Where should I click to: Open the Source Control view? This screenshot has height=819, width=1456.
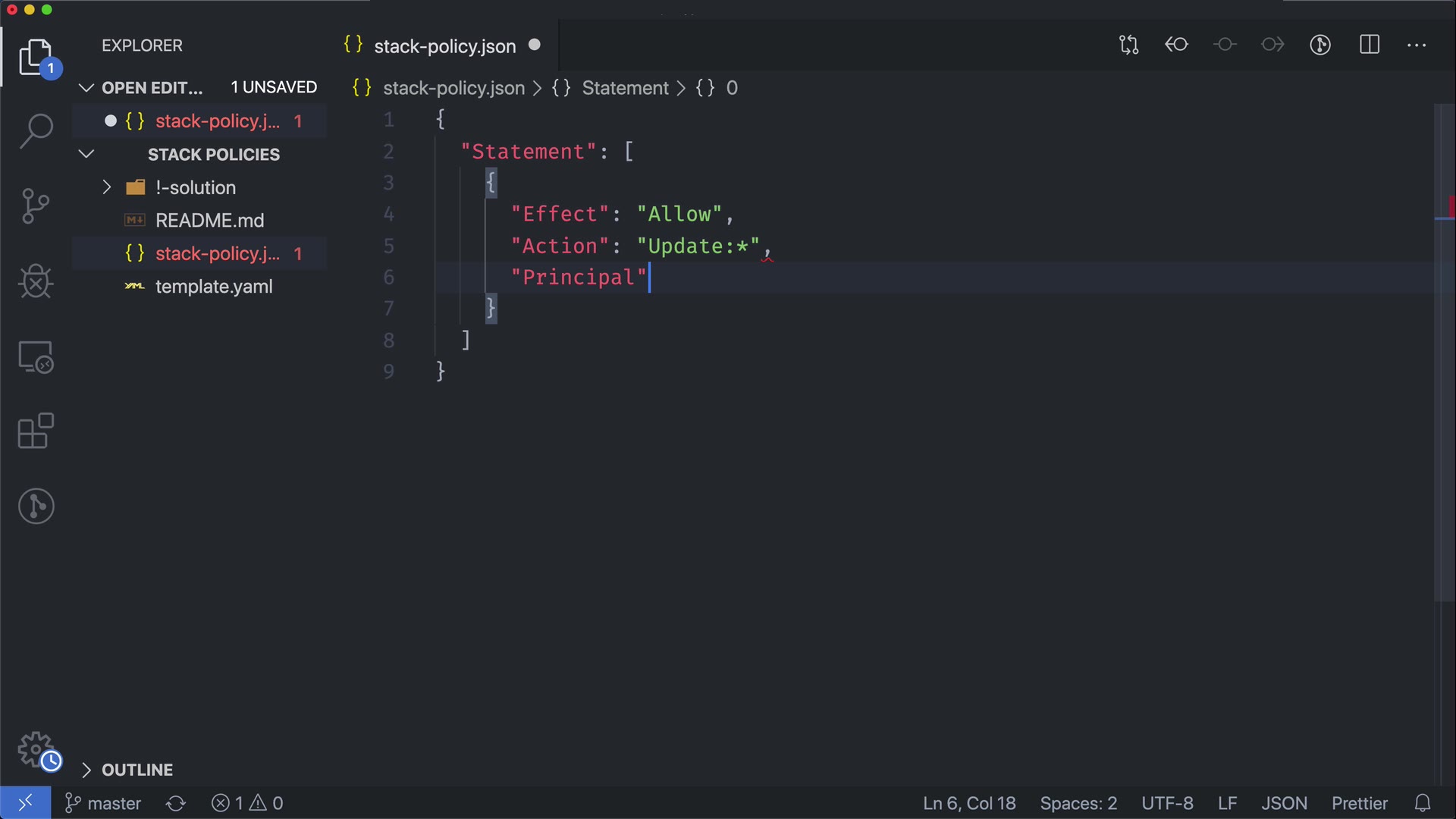click(x=36, y=206)
